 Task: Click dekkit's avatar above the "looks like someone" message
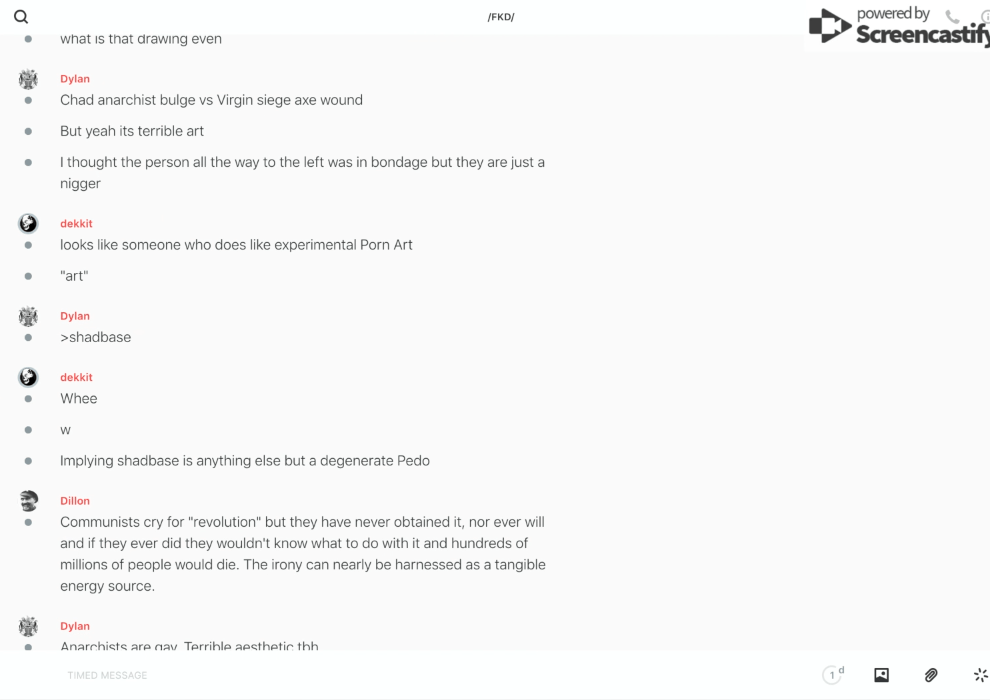tap(28, 223)
